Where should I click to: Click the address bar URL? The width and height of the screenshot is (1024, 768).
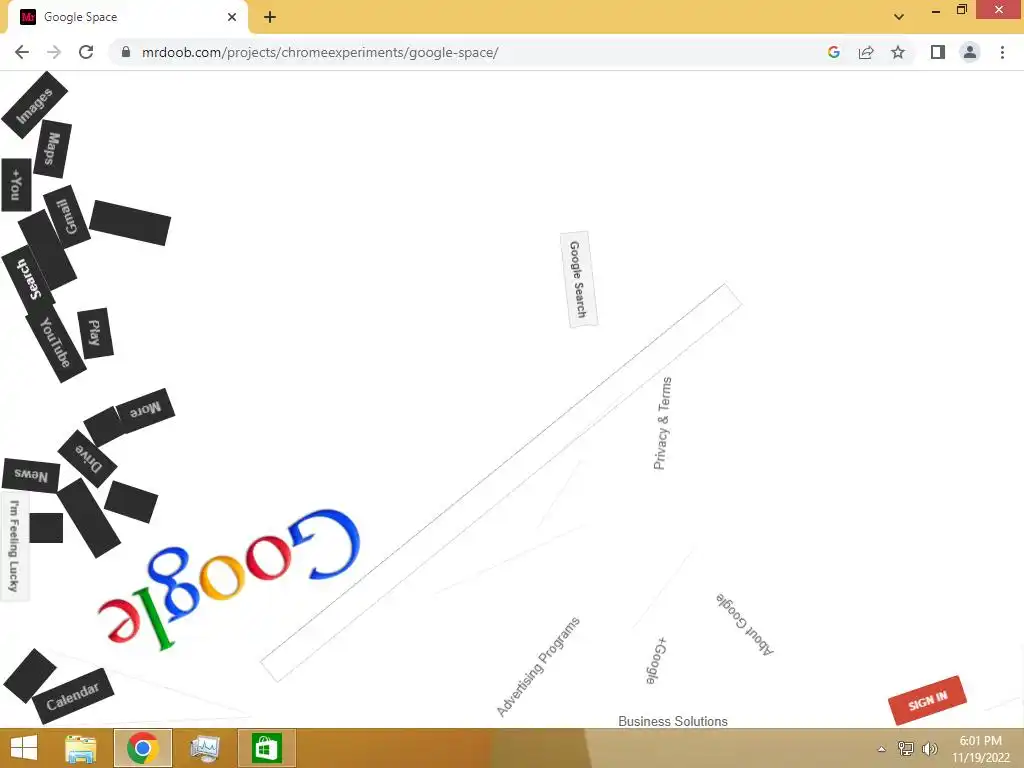pos(320,52)
